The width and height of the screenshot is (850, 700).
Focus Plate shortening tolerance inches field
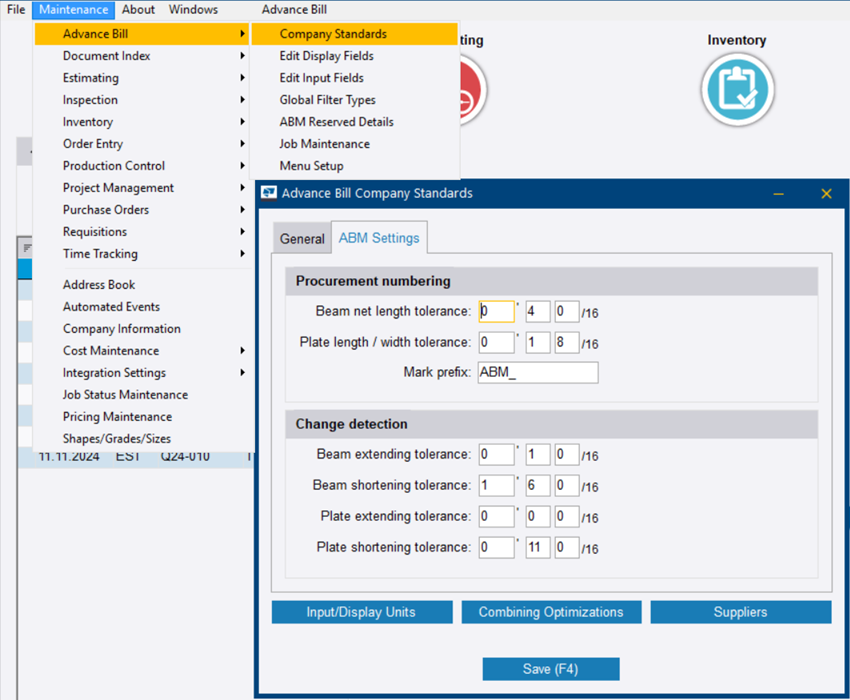[x=538, y=547]
